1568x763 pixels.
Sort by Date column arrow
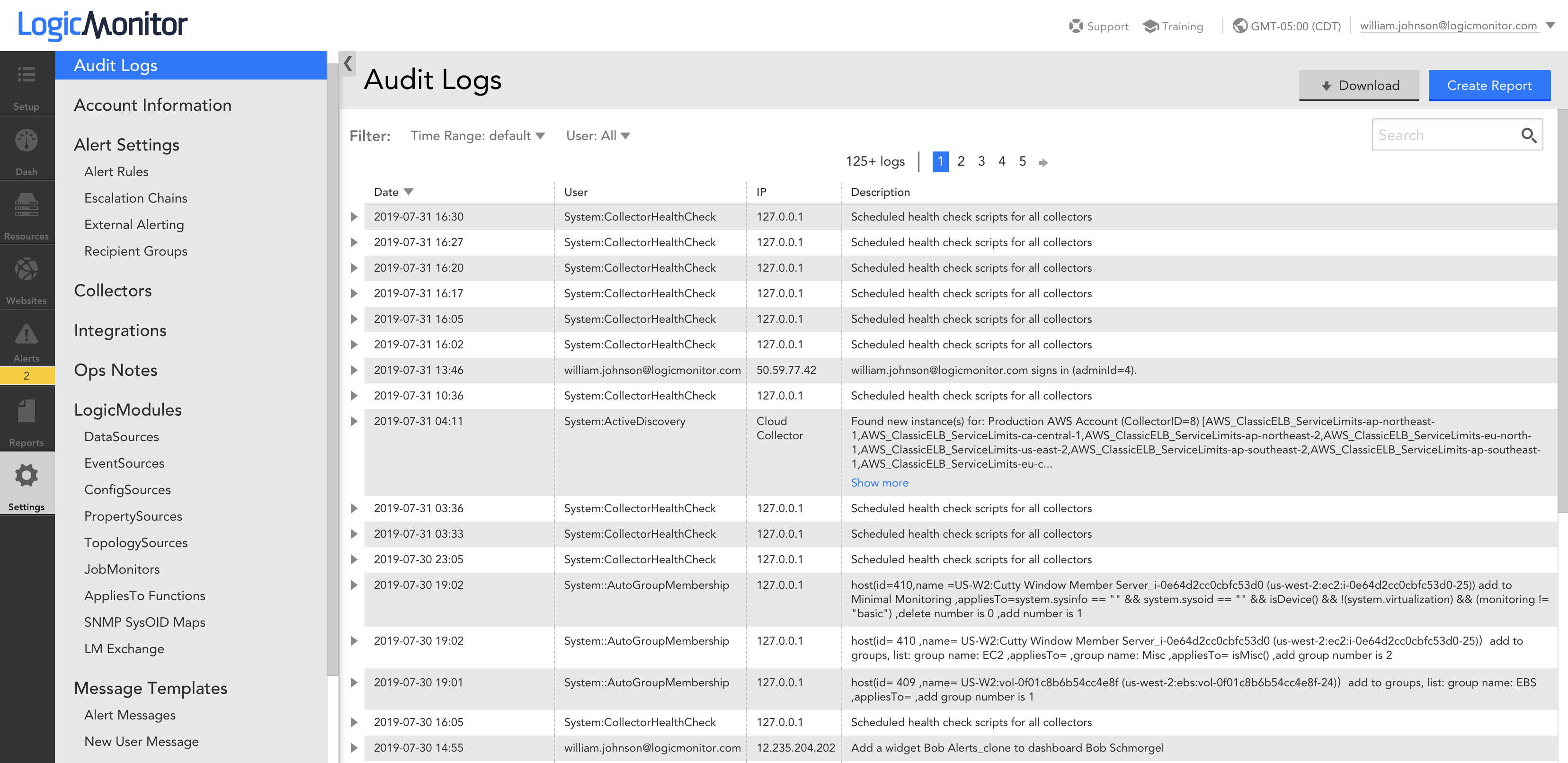click(x=409, y=192)
